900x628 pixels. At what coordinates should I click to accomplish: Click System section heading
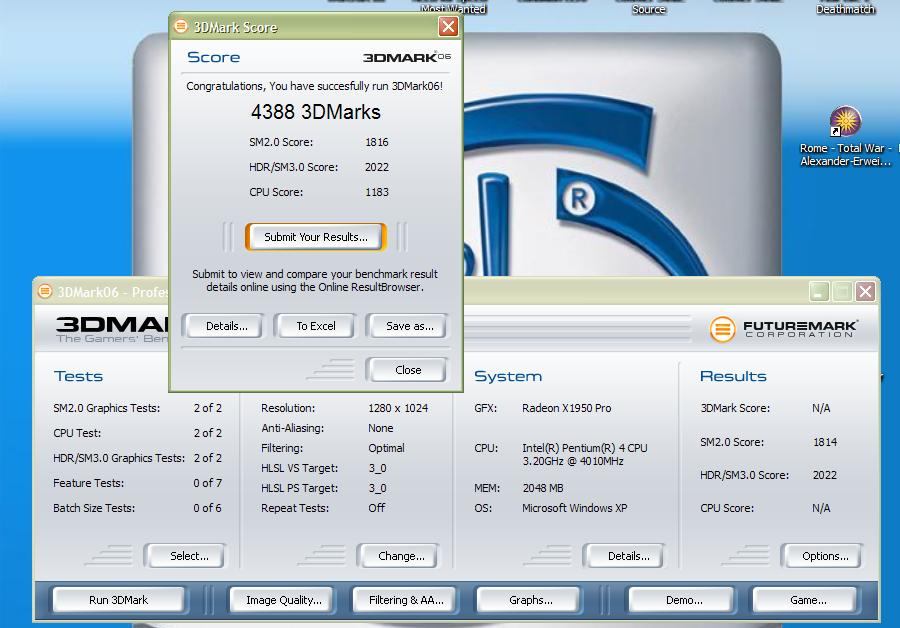click(508, 377)
